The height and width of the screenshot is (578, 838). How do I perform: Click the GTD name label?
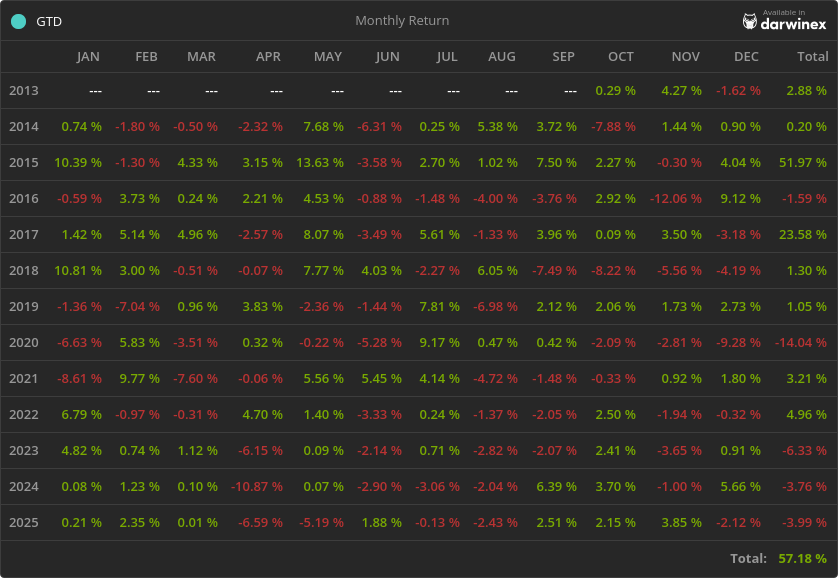coord(49,21)
